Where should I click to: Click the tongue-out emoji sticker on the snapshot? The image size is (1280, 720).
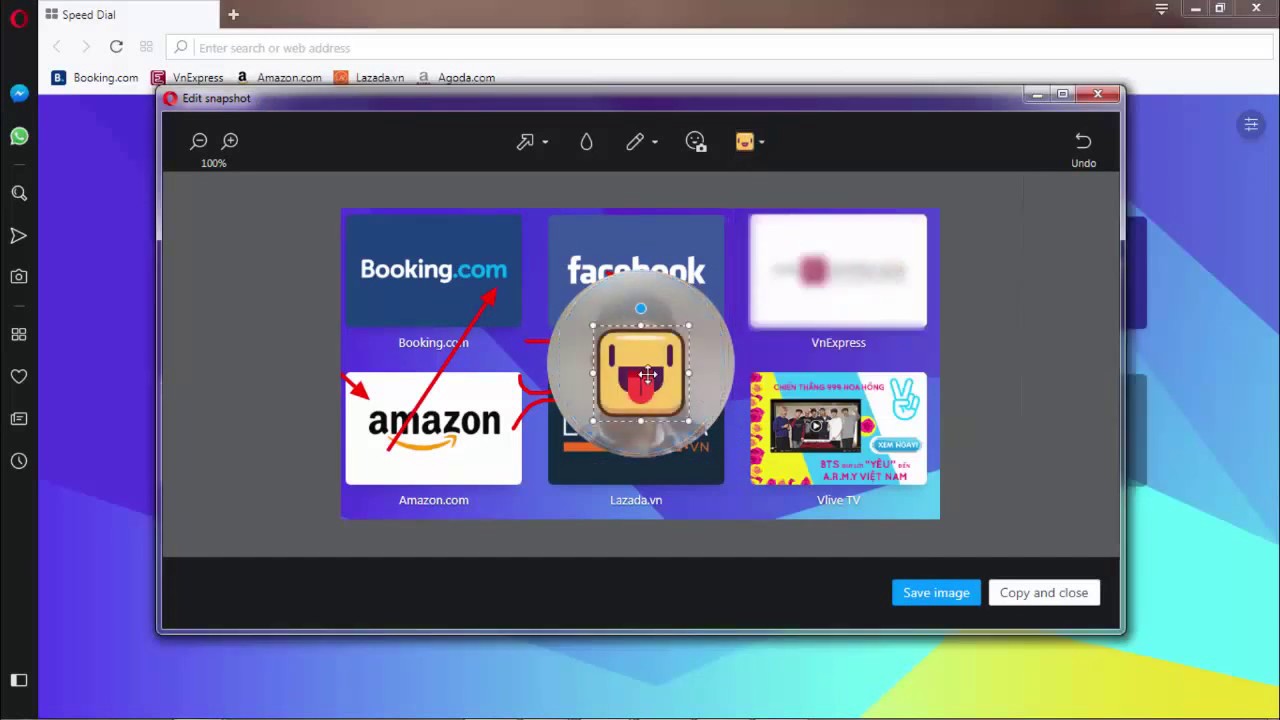(641, 374)
